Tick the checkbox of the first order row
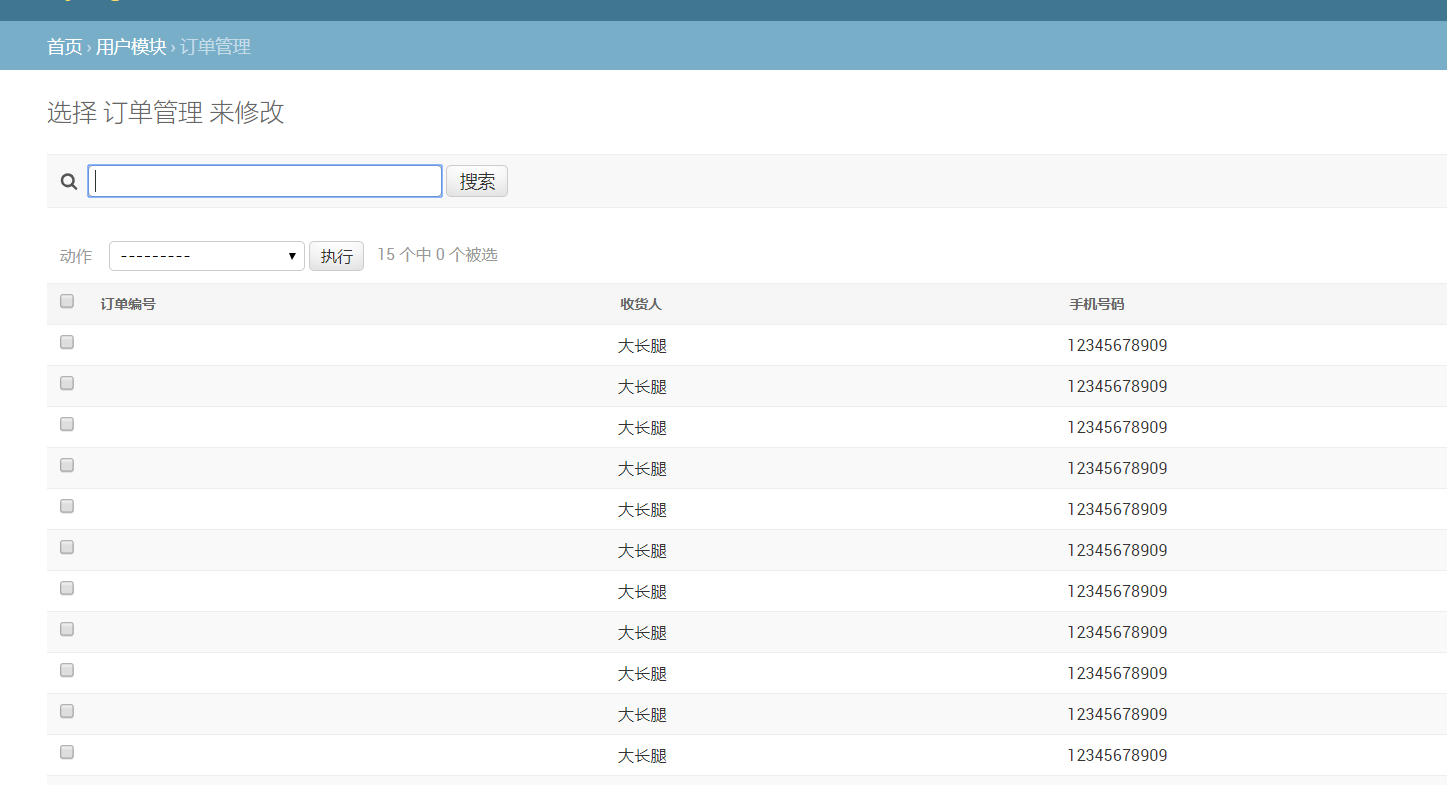This screenshot has height=785, width=1447. (67, 342)
